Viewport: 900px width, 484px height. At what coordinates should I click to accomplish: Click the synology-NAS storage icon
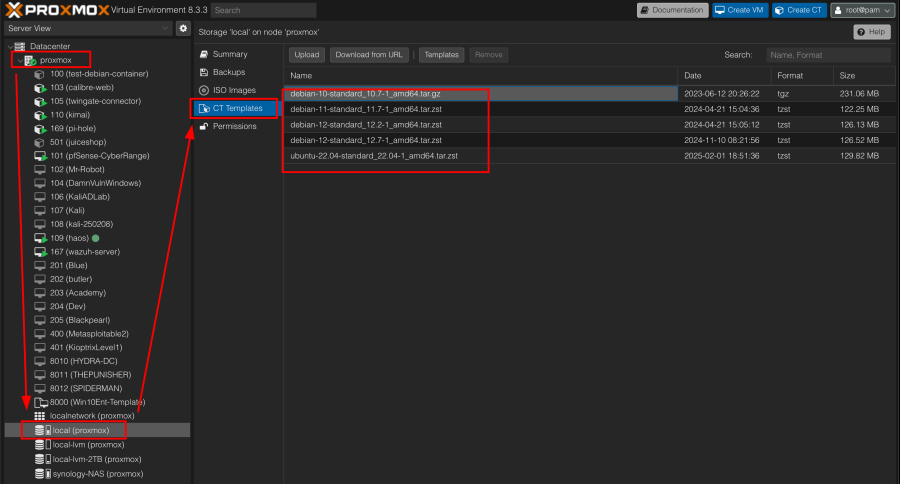(x=40, y=473)
